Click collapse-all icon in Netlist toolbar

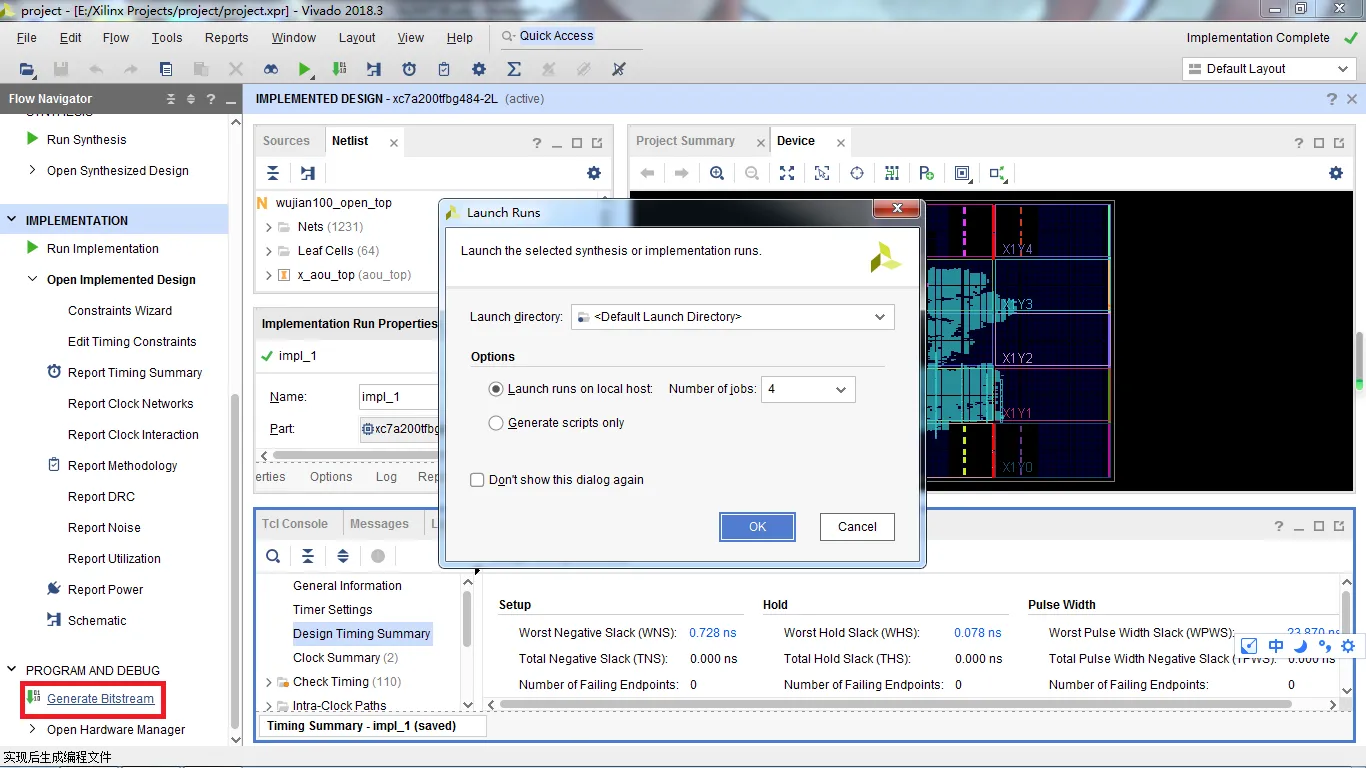tap(273, 173)
